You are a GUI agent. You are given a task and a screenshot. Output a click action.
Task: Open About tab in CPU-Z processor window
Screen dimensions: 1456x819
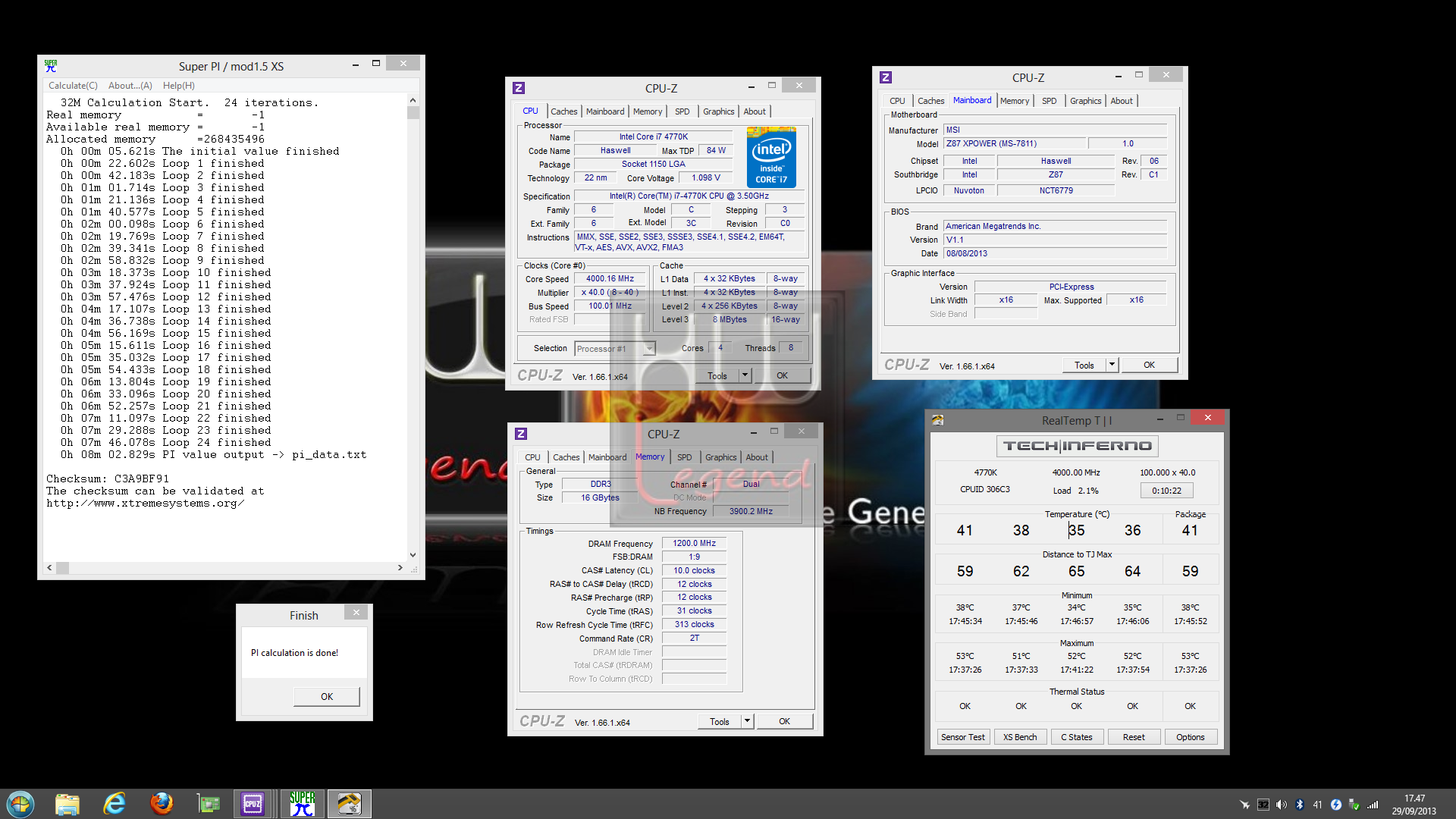tap(755, 111)
